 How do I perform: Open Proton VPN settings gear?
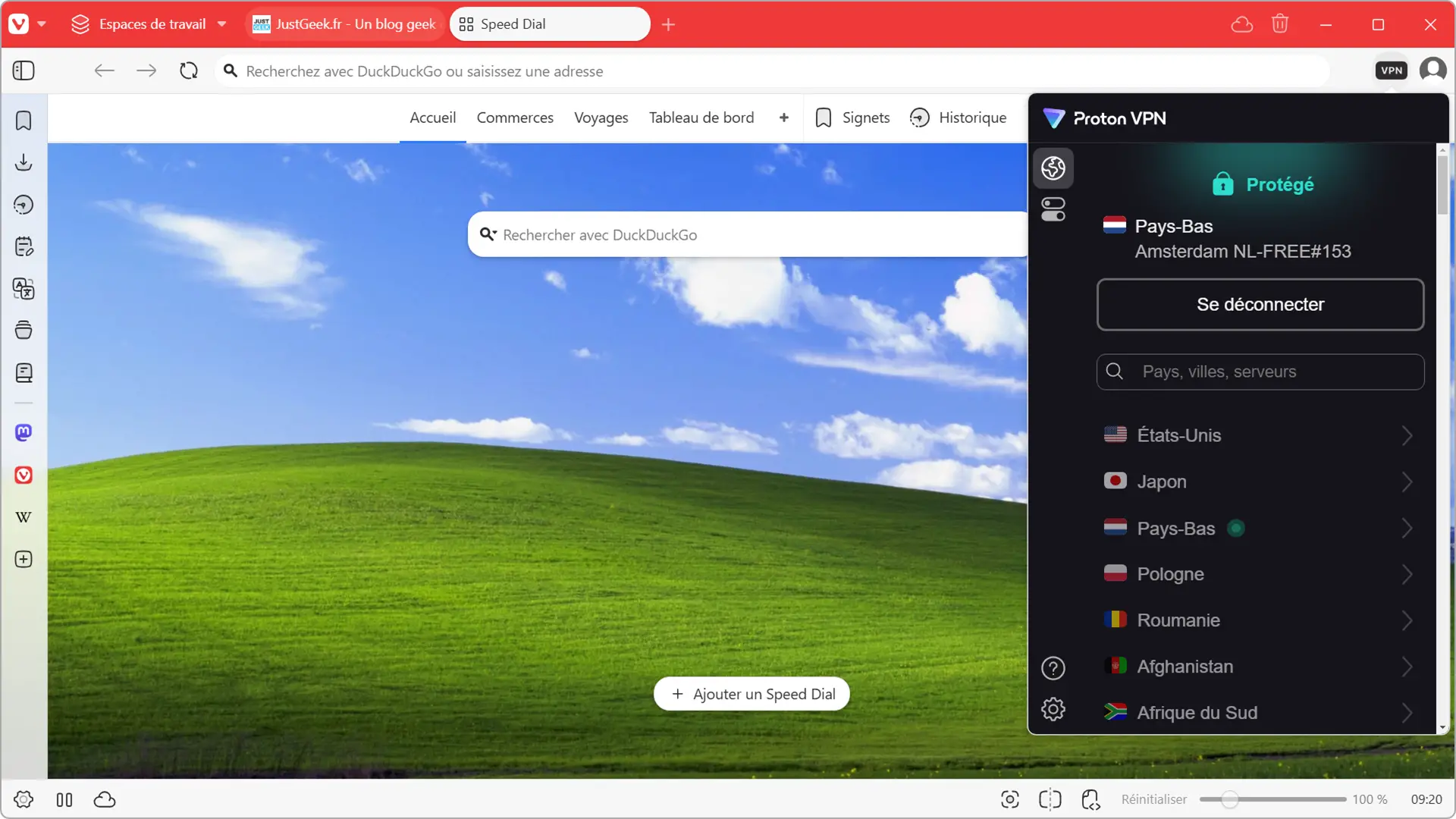pyautogui.click(x=1053, y=709)
